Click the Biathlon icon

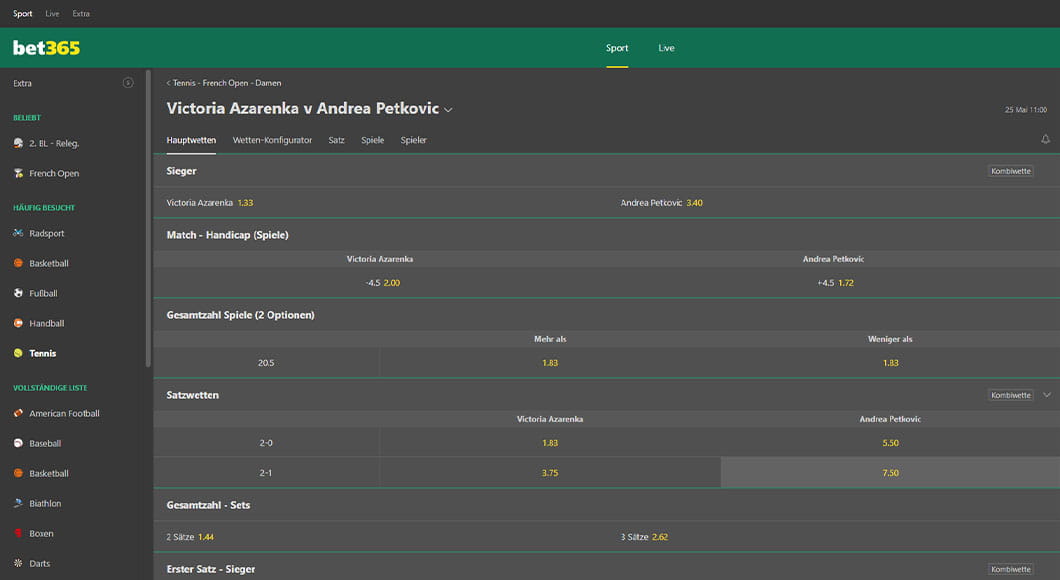(18, 504)
